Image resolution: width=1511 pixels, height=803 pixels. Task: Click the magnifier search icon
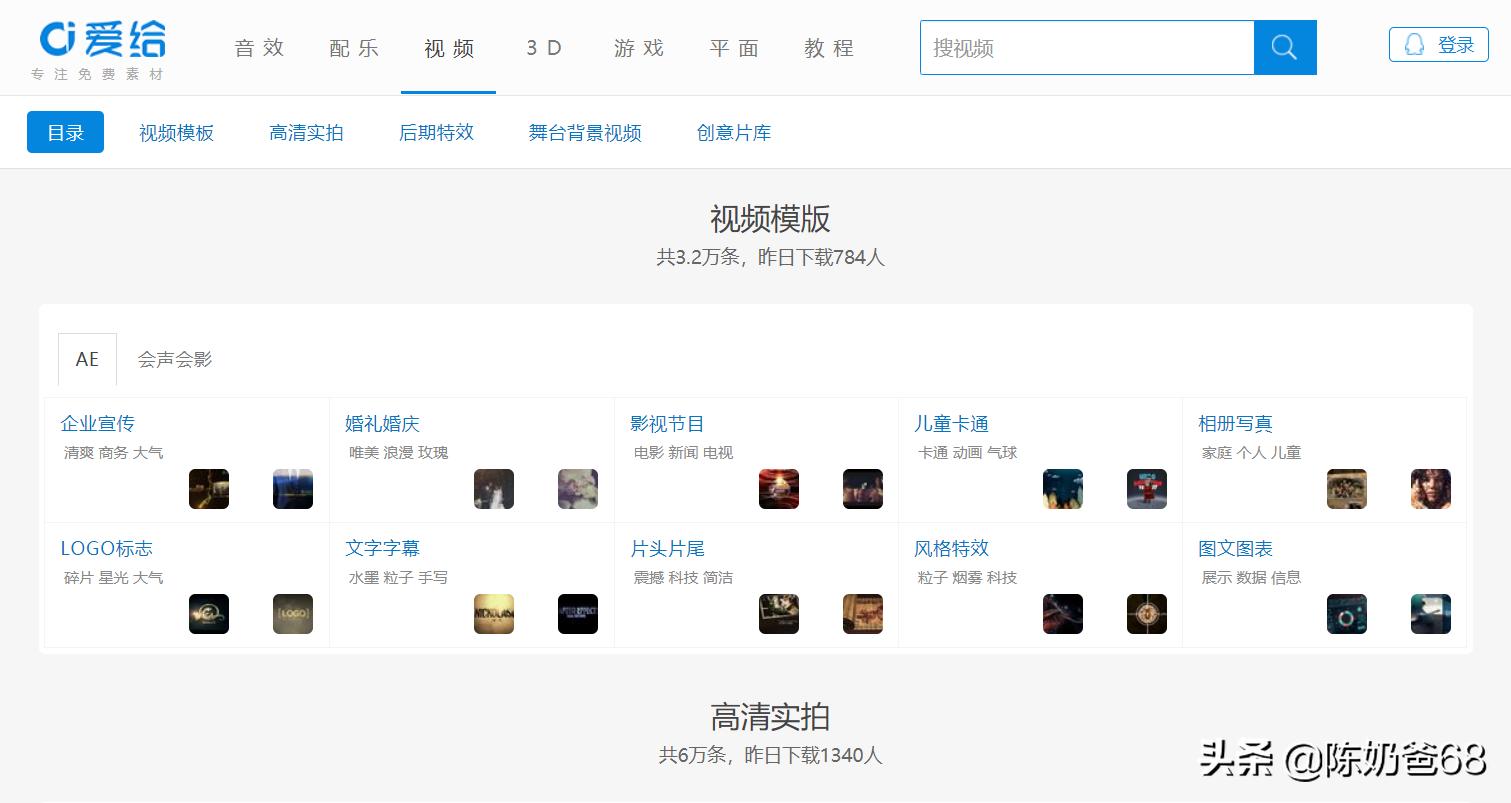coord(1286,47)
